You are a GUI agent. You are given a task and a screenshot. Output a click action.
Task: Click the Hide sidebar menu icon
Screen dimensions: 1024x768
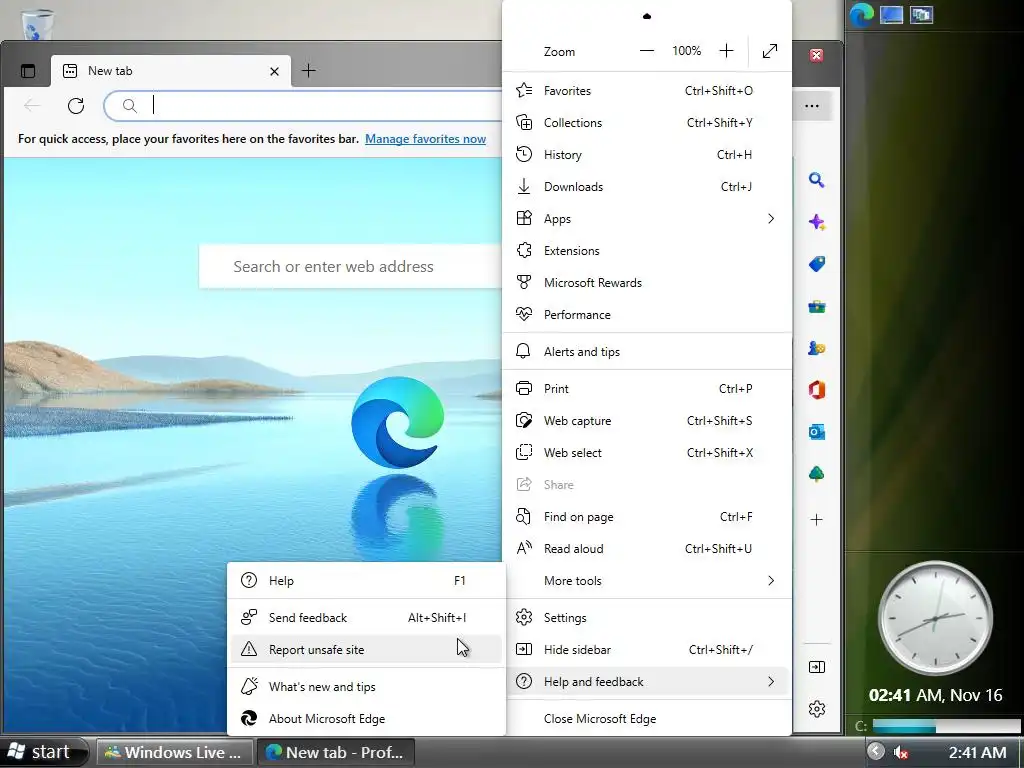[x=524, y=649]
